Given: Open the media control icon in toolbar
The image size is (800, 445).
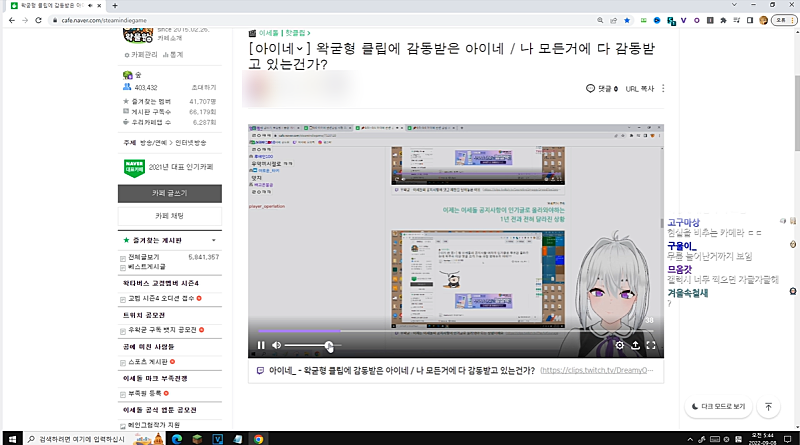Looking at the screenshot, I should tap(737, 20).
